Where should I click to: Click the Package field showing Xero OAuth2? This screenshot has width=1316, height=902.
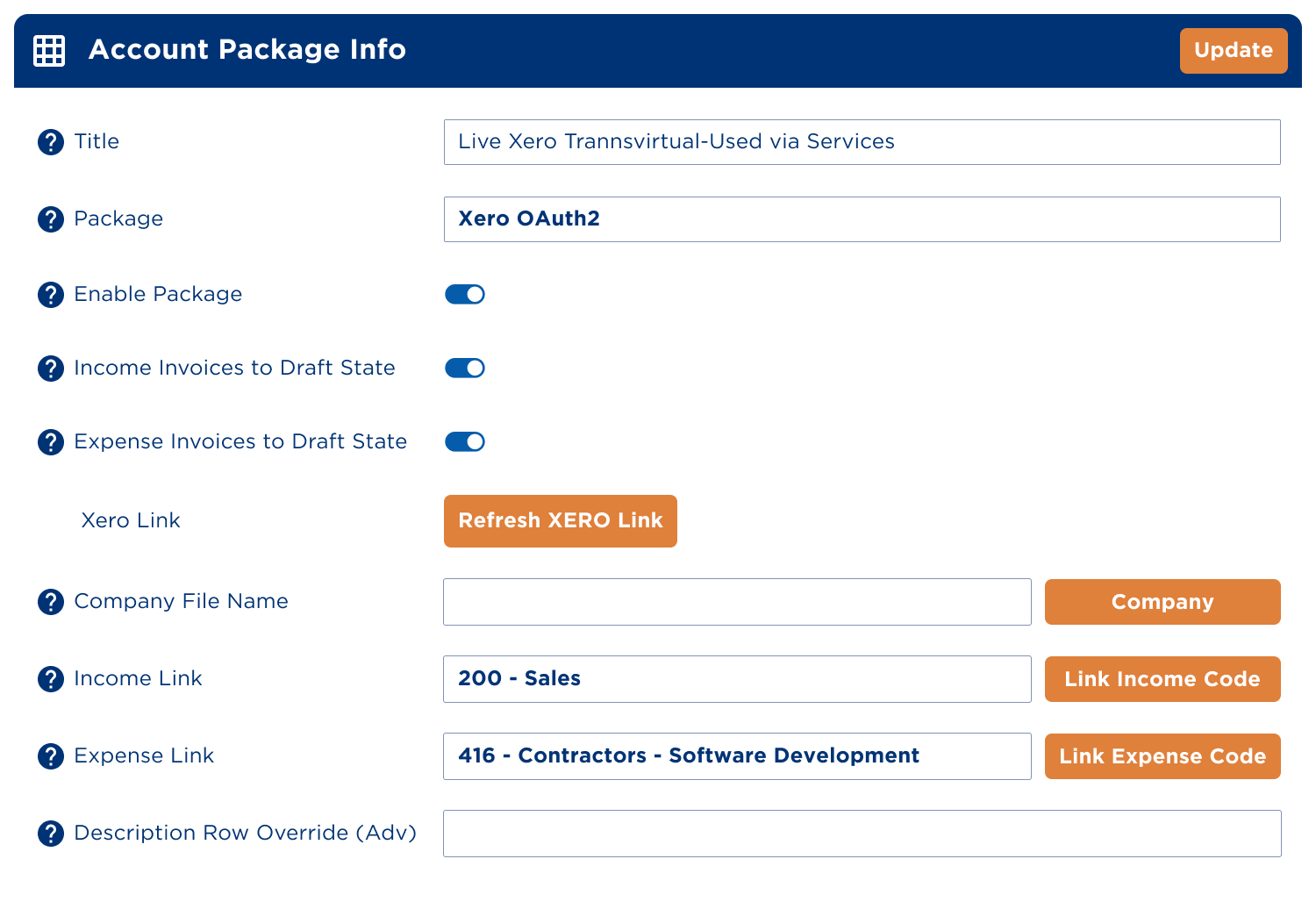point(862,219)
